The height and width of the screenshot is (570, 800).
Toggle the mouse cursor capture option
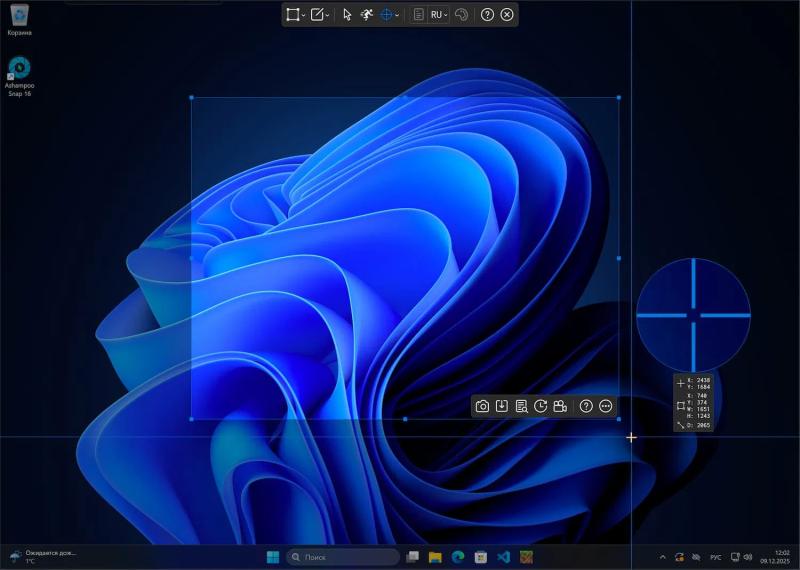(x=347, y=15)
